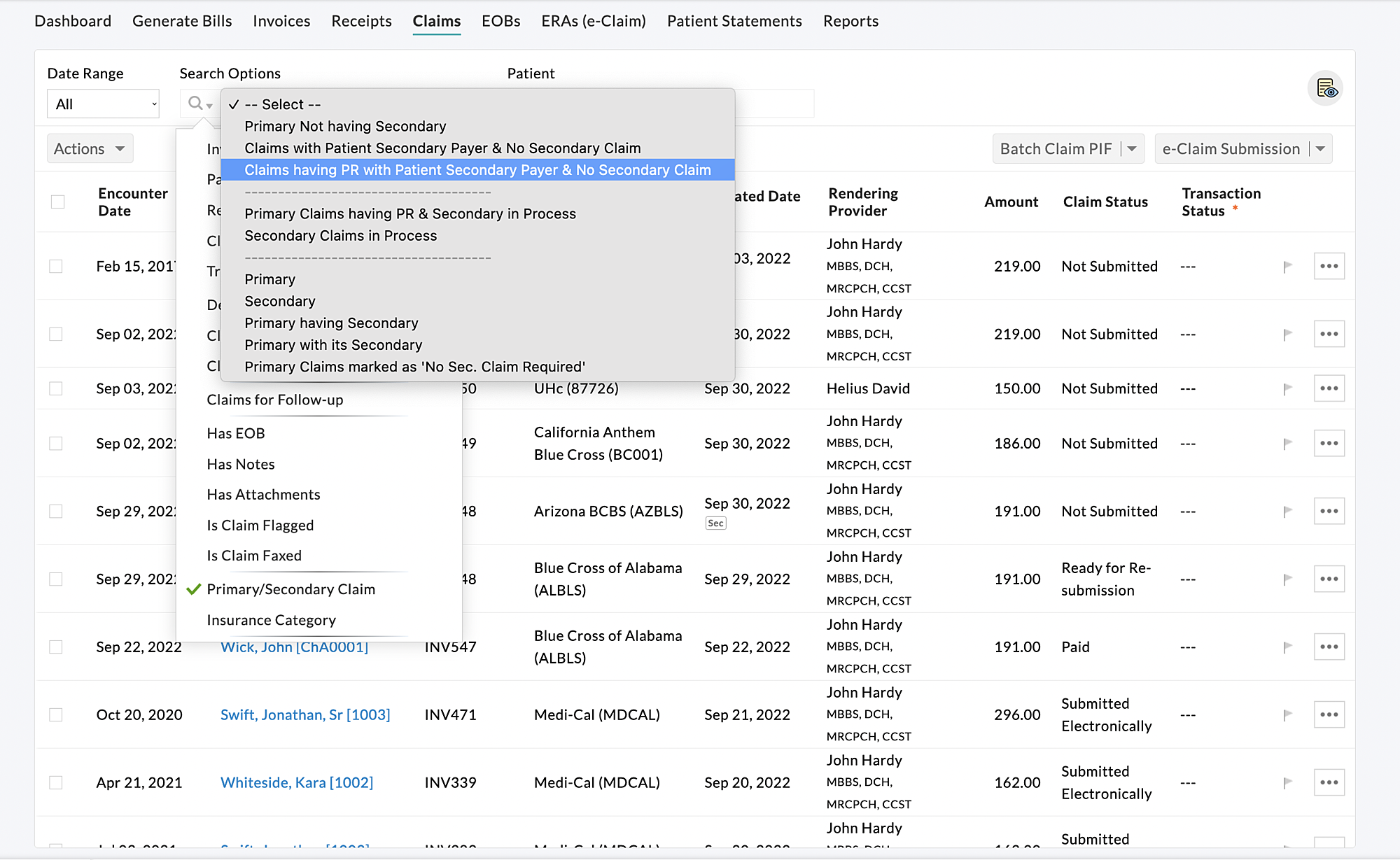Expand the Actions dropdown button
This screenshot has height=860, width=1400.
(x=90, y=148)
